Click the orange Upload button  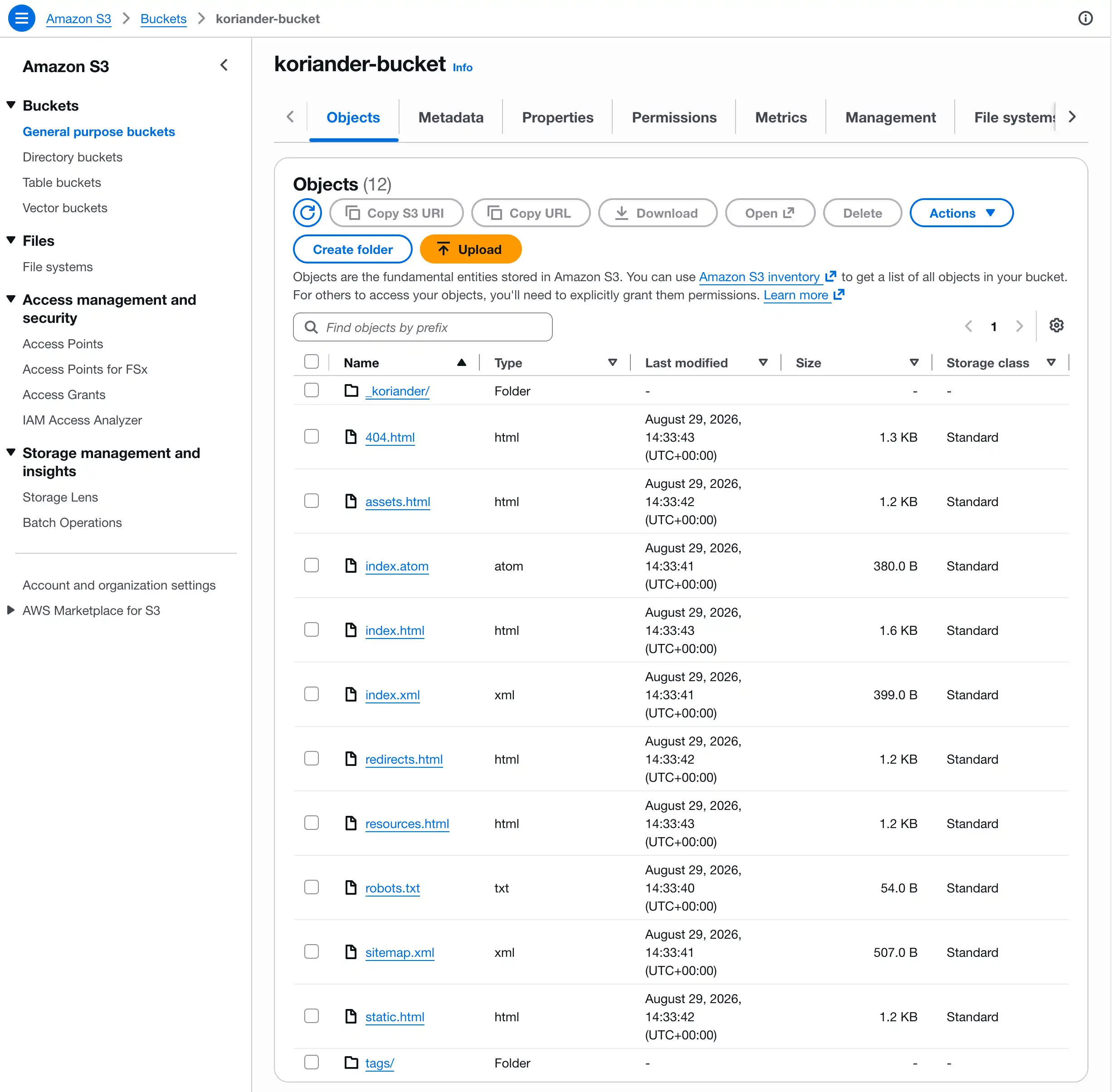pyautogui.click(x=470, y=249)
